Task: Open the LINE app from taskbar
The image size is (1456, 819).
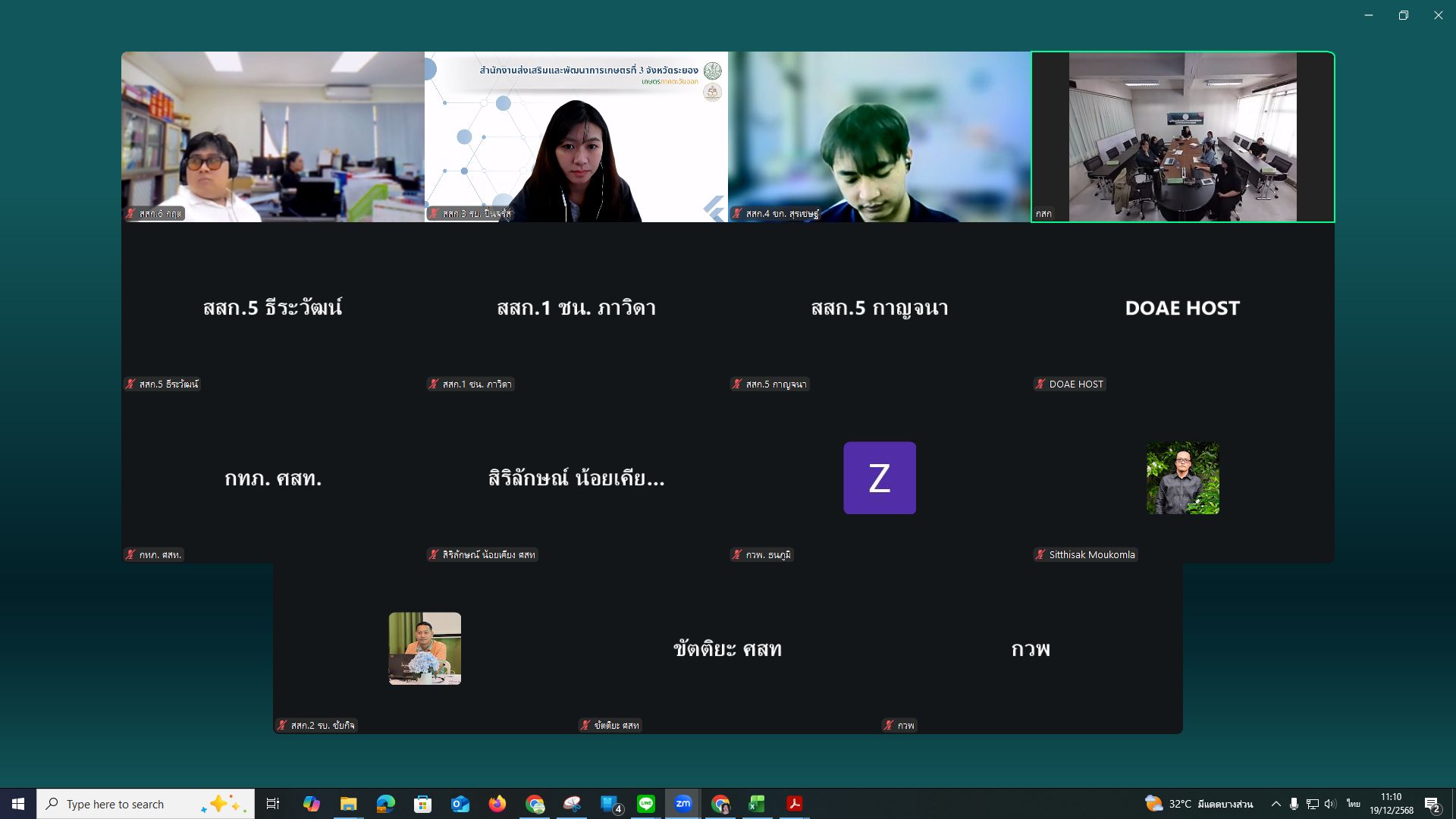Action: click(646, 804)
